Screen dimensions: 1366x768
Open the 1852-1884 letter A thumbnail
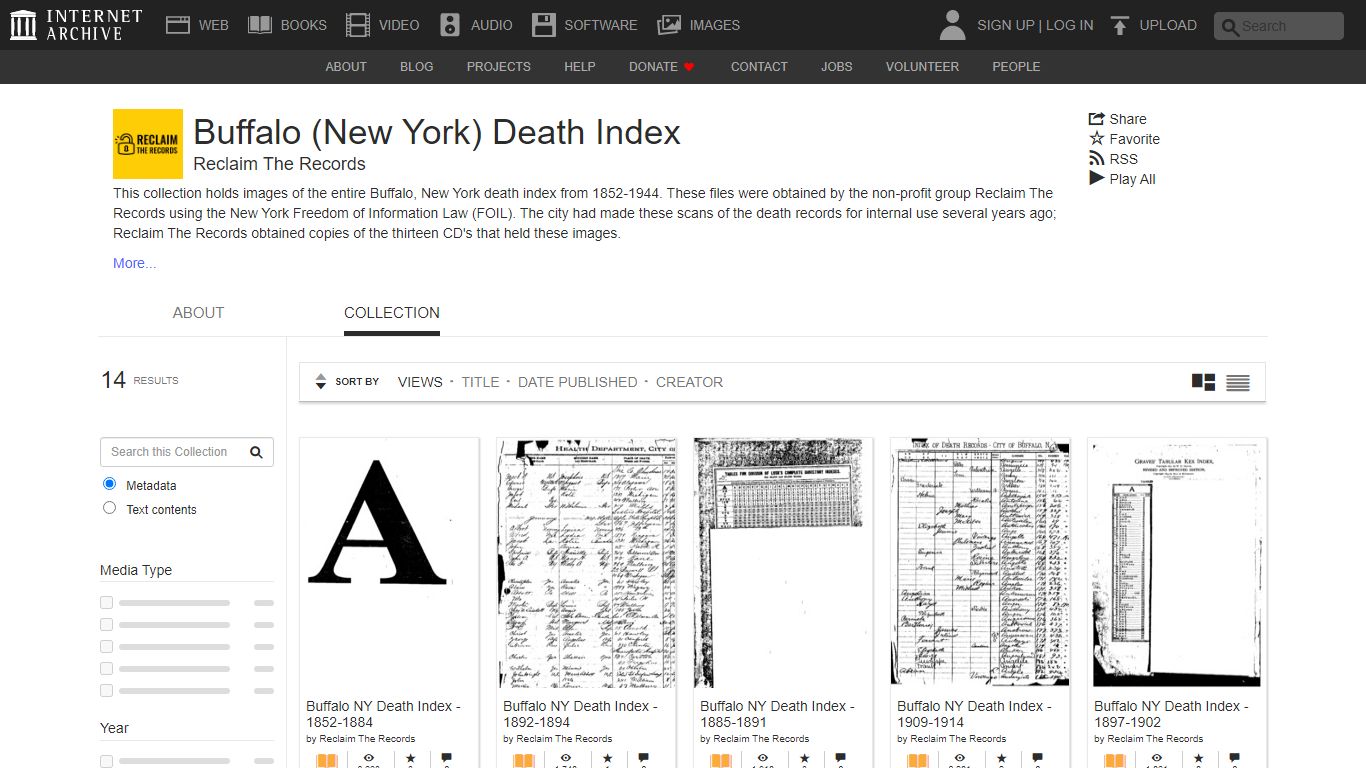coord(389,563)
